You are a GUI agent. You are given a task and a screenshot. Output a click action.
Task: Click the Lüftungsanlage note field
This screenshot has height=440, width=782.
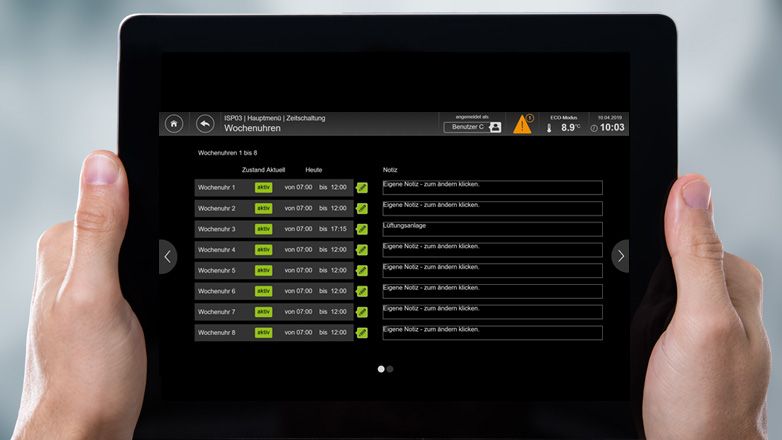pos(492,229)
